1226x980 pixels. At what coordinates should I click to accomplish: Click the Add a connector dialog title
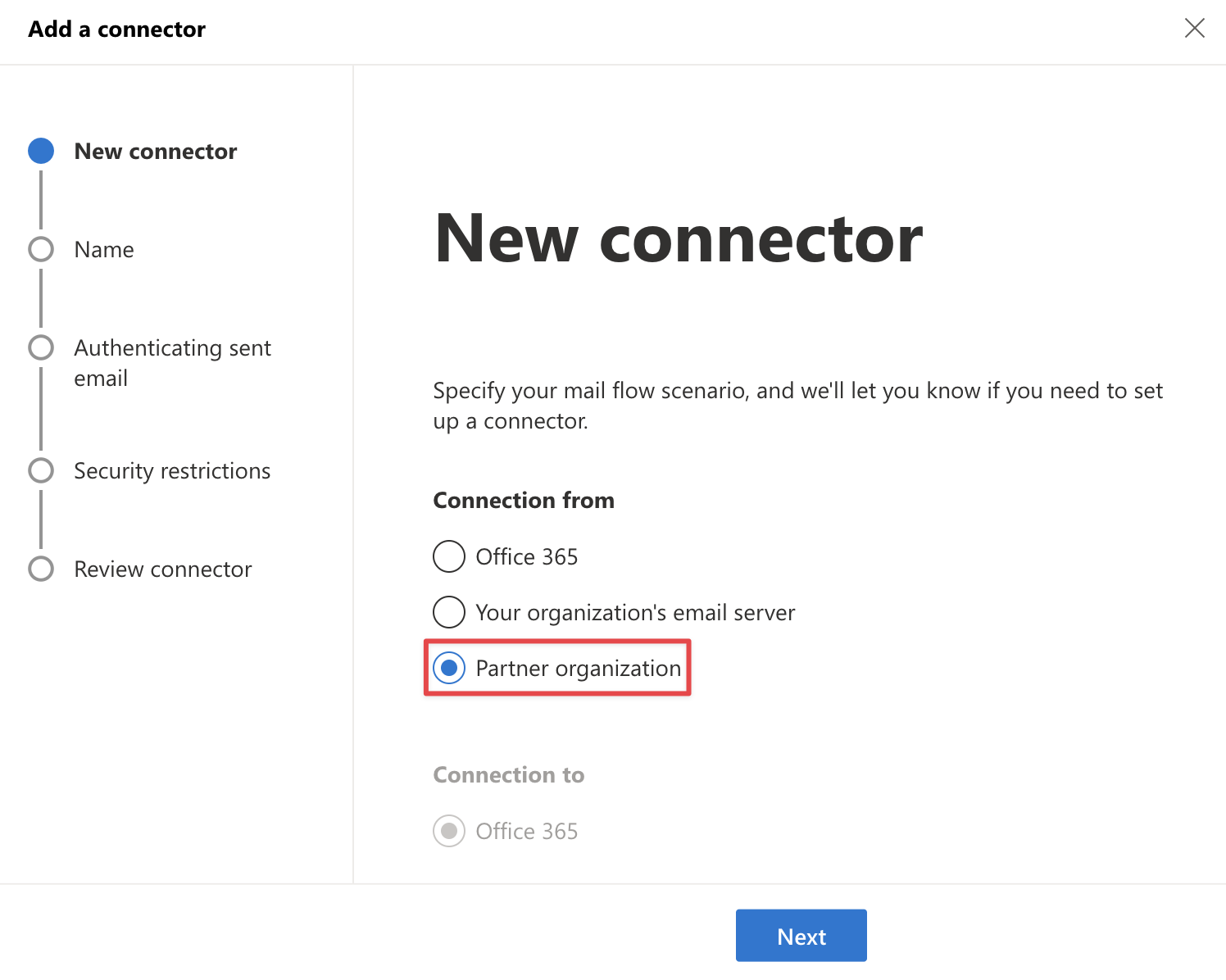coord(116,29)
